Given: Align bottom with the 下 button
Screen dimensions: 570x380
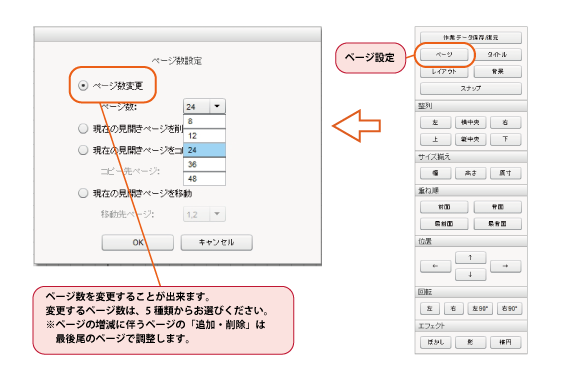Looking at the screenshot, I should coord(506,139).
